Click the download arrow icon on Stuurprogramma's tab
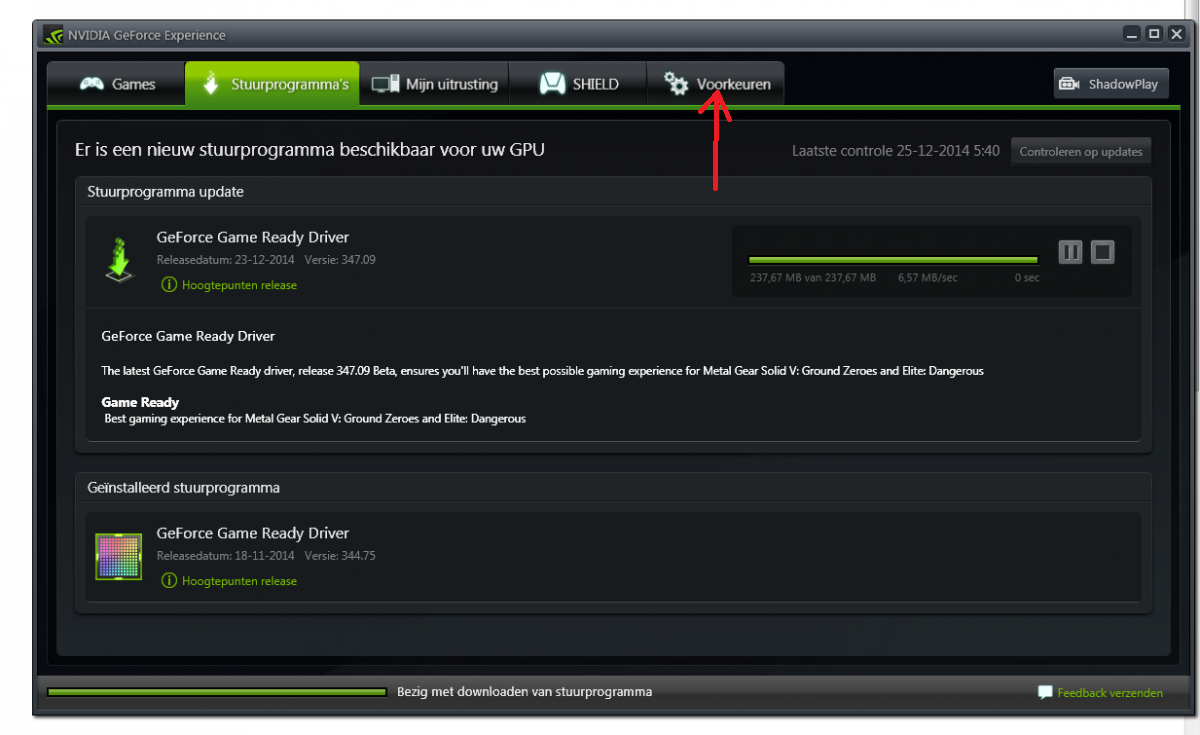The width and height of the screenshot is (1200, 735). (211, 83)
